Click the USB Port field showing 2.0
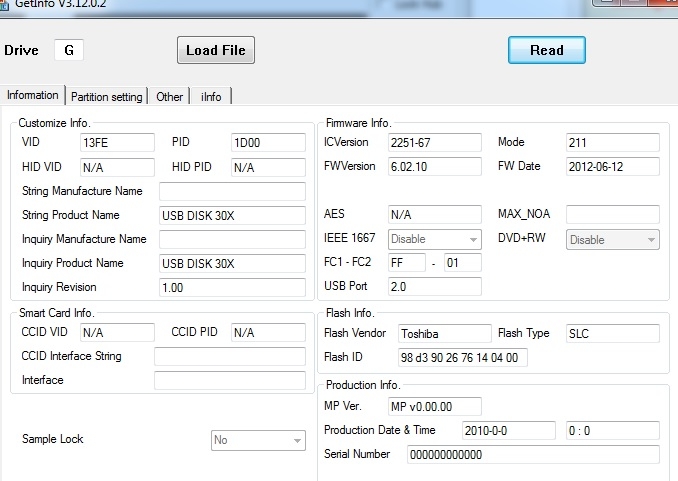 [x=435, y=287]
